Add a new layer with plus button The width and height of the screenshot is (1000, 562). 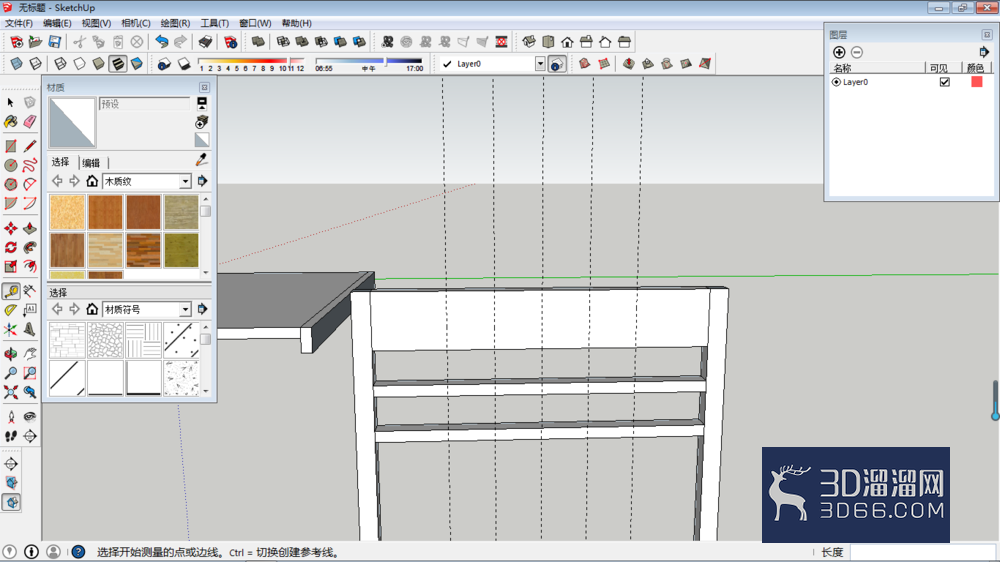click(x=839, y=52)
